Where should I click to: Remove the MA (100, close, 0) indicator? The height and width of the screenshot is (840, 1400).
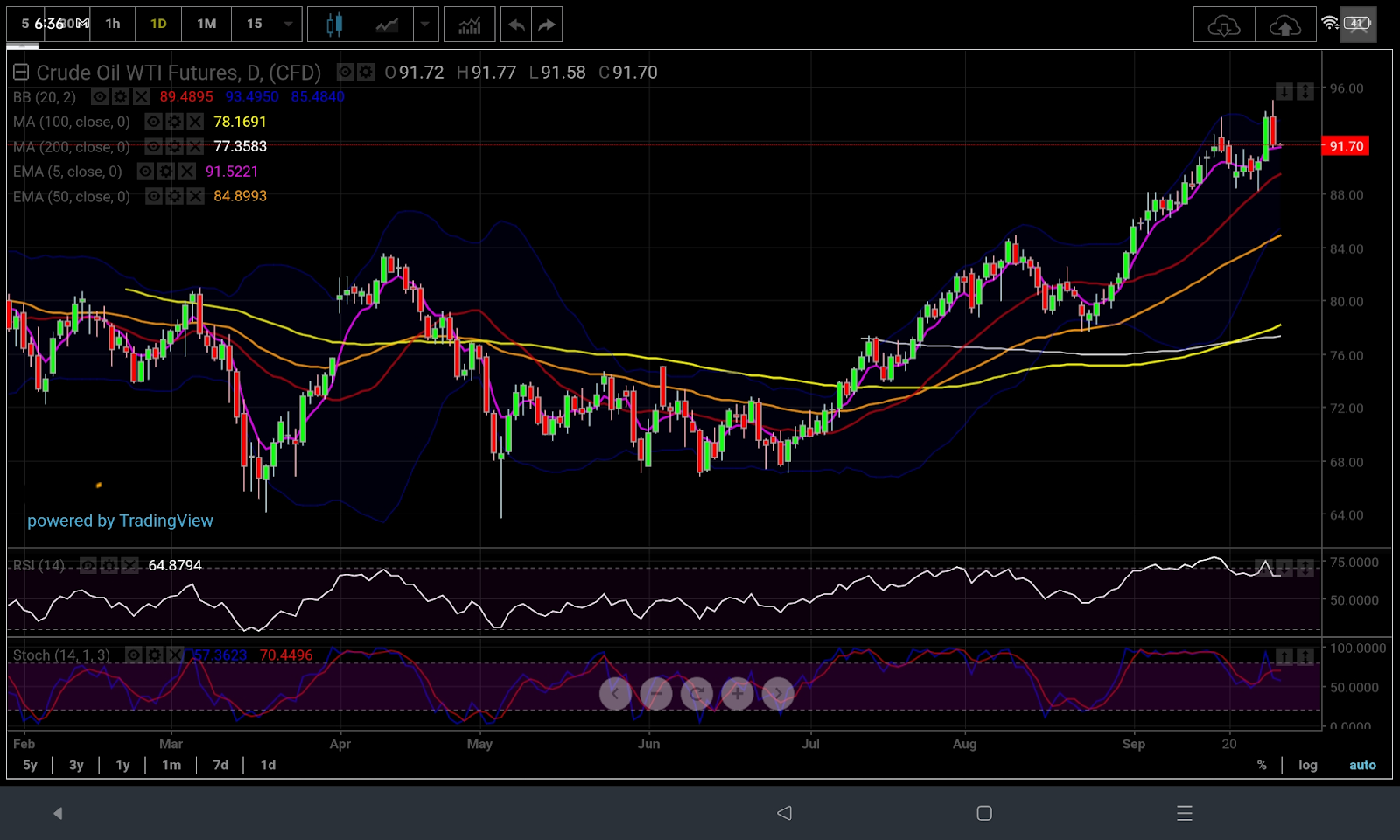(x=195, y=122)
